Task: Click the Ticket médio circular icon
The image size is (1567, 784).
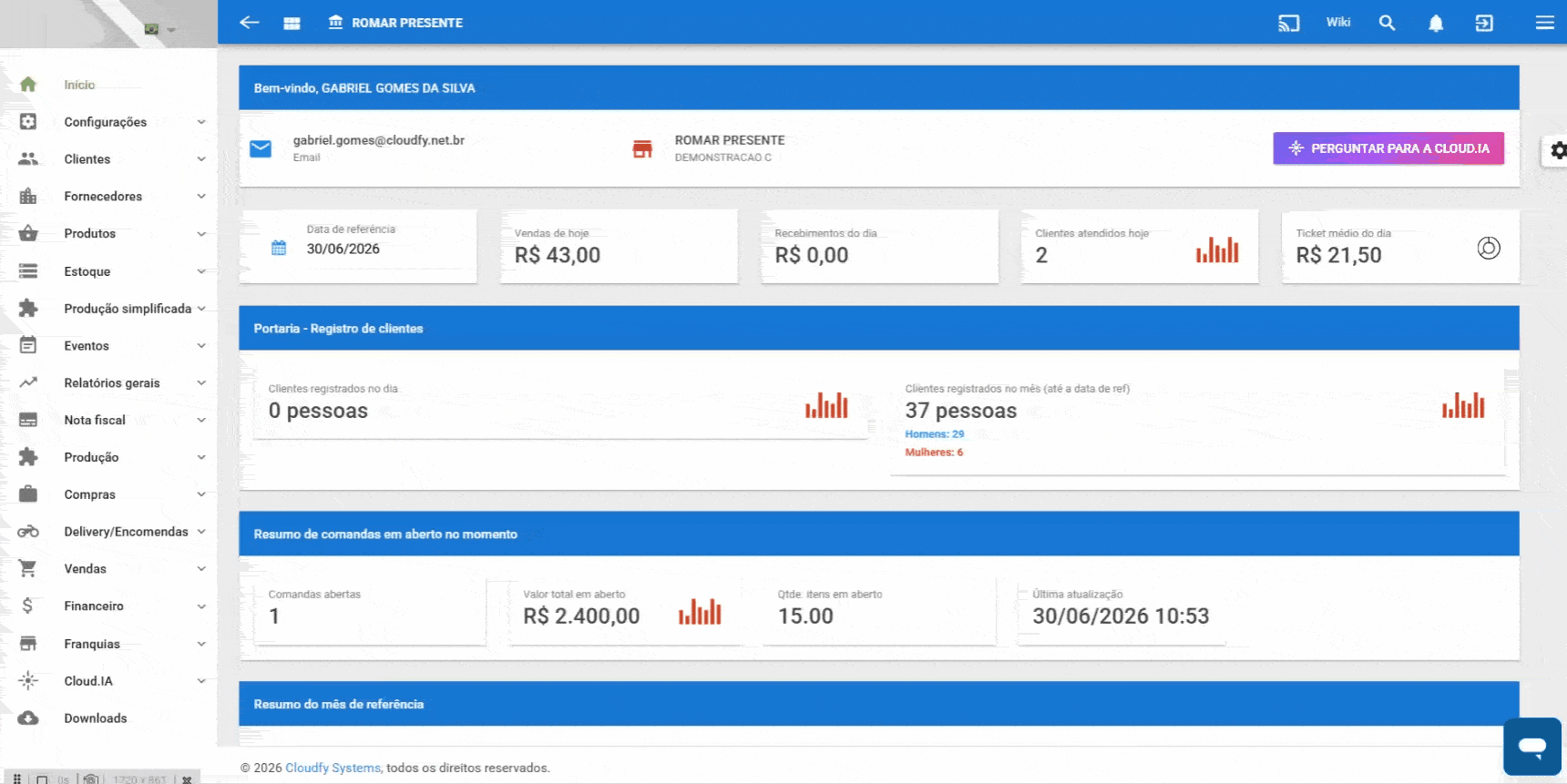Action: [x=1489, y=248]
